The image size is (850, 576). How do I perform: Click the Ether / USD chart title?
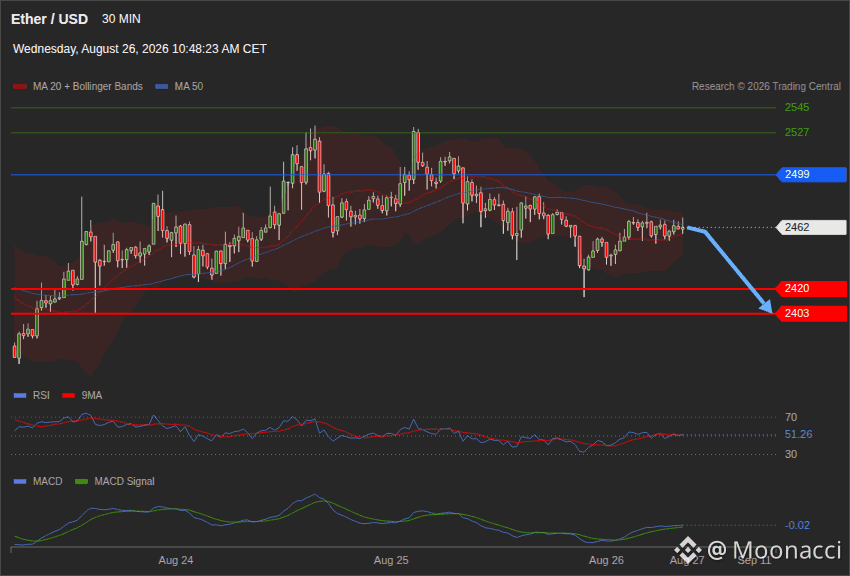pyautogui.click(x=49, y=19)
